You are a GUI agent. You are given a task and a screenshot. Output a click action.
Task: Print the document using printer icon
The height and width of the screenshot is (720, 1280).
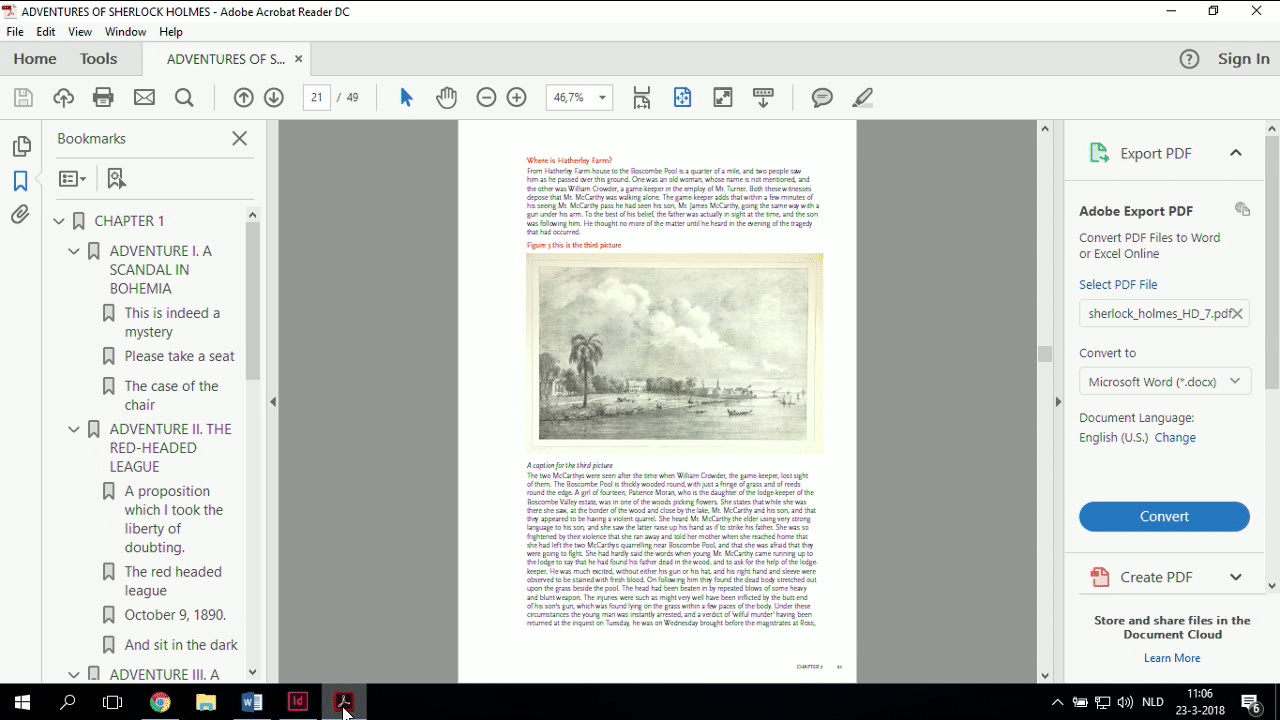click(103, 97)
